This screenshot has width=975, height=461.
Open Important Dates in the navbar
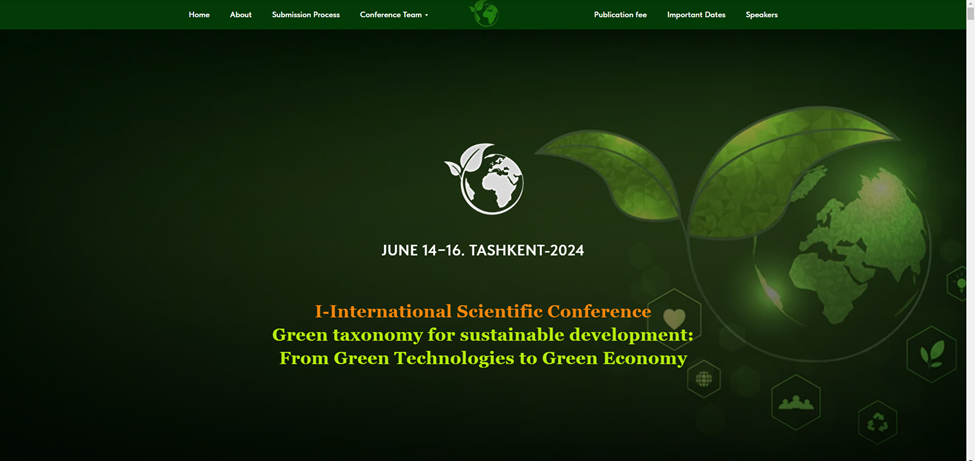pyautogui.click(x=696, y=15)
